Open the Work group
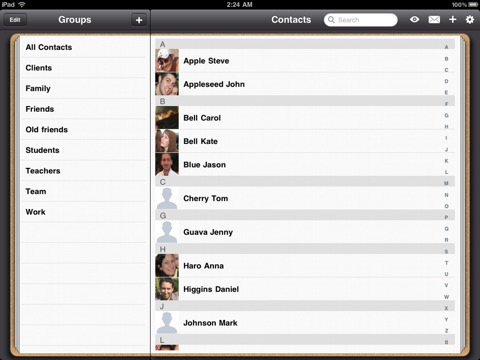Viewport: 480px width, 360px height. tap(83, 212)
